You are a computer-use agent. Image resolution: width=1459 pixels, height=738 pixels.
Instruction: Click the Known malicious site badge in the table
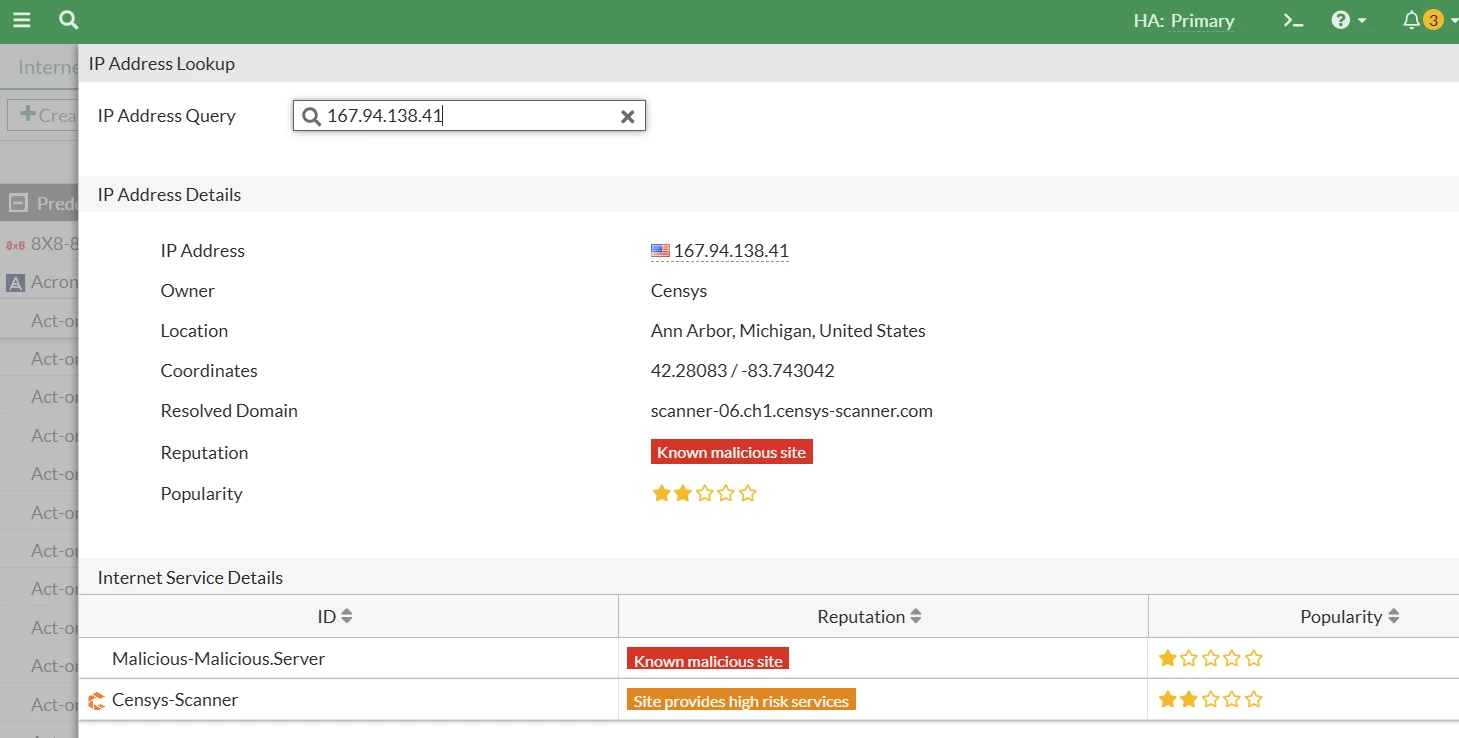pos(708,659)
